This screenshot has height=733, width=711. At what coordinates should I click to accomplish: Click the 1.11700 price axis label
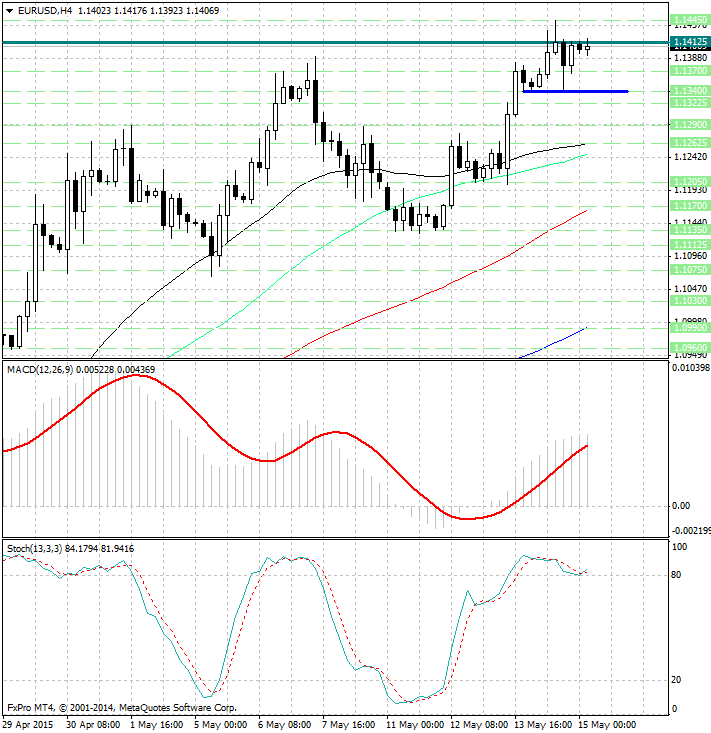(x=690, y=205)
